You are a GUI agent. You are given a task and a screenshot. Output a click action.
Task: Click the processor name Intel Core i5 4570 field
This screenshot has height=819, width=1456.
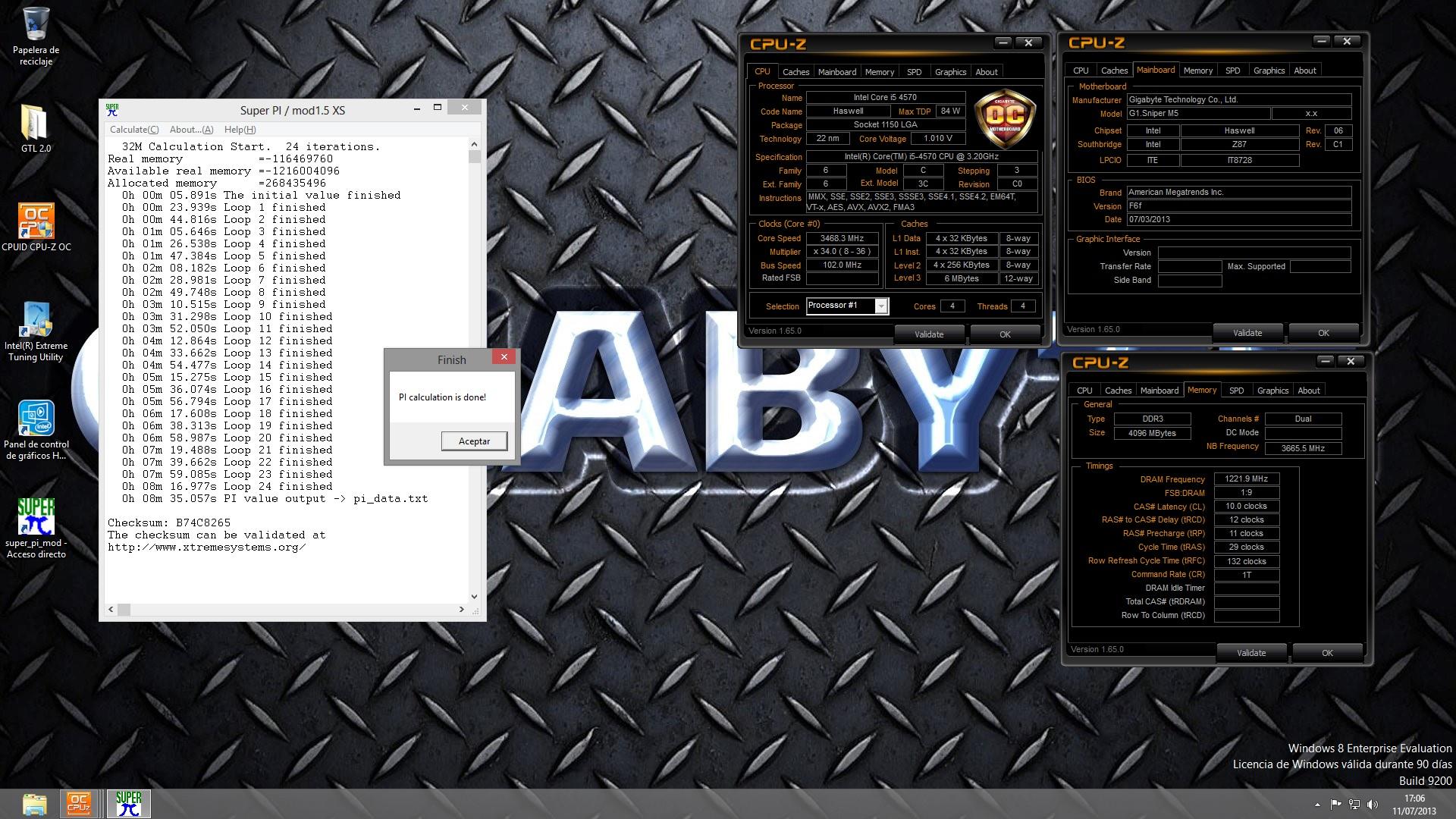885,98
